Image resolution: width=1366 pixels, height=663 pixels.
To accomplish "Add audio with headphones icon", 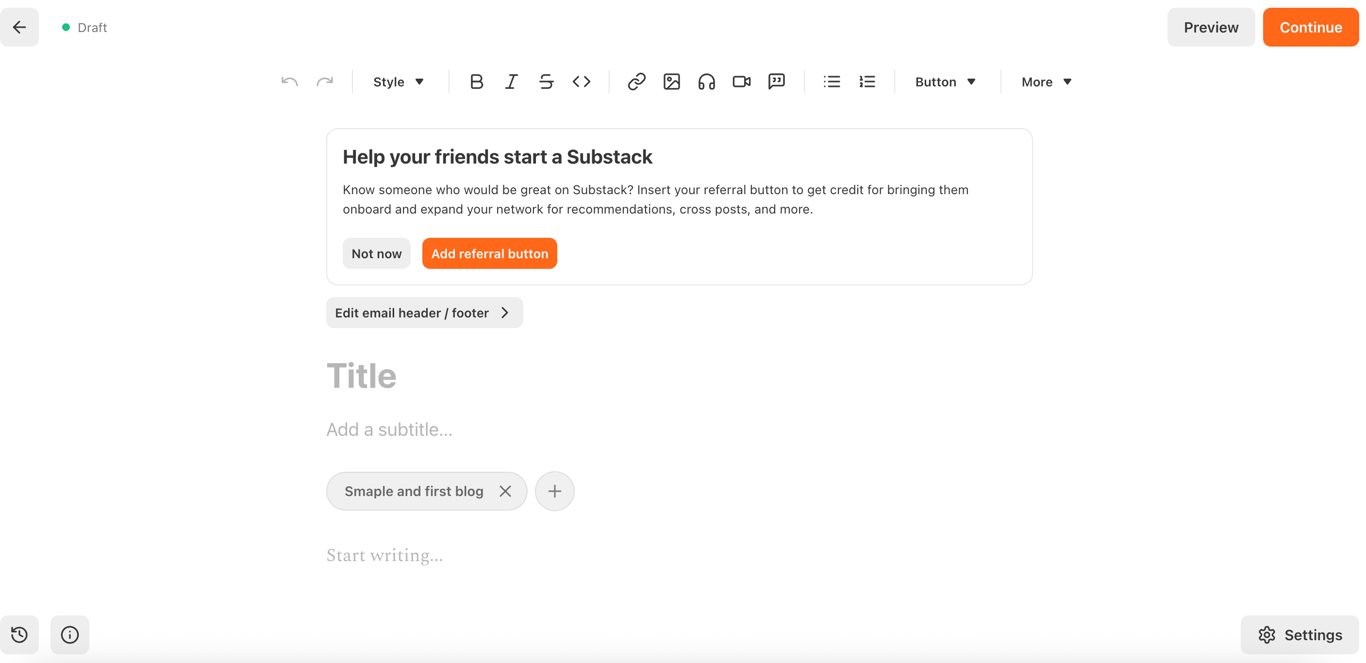I will [706, 82].
